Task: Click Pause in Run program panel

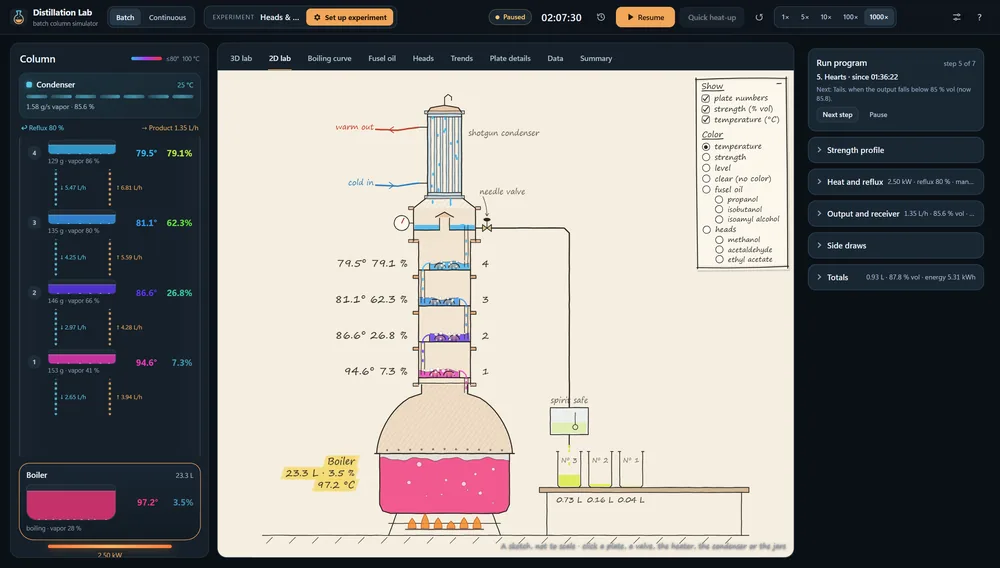Action: click(878, 115)
